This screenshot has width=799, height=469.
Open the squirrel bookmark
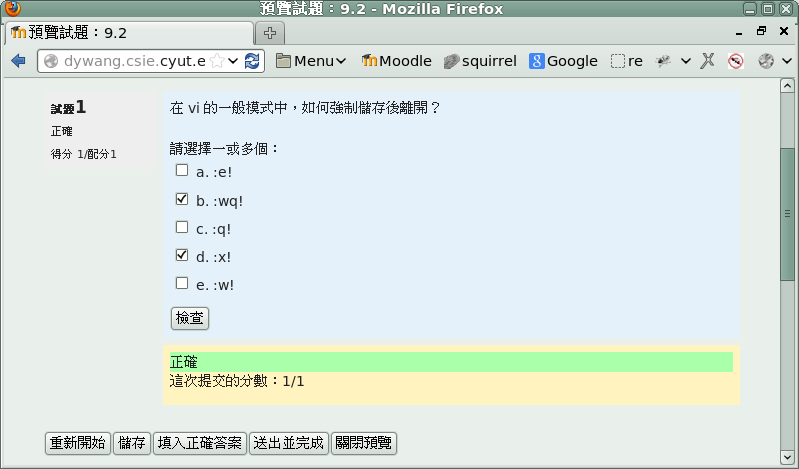click(480, 61)
